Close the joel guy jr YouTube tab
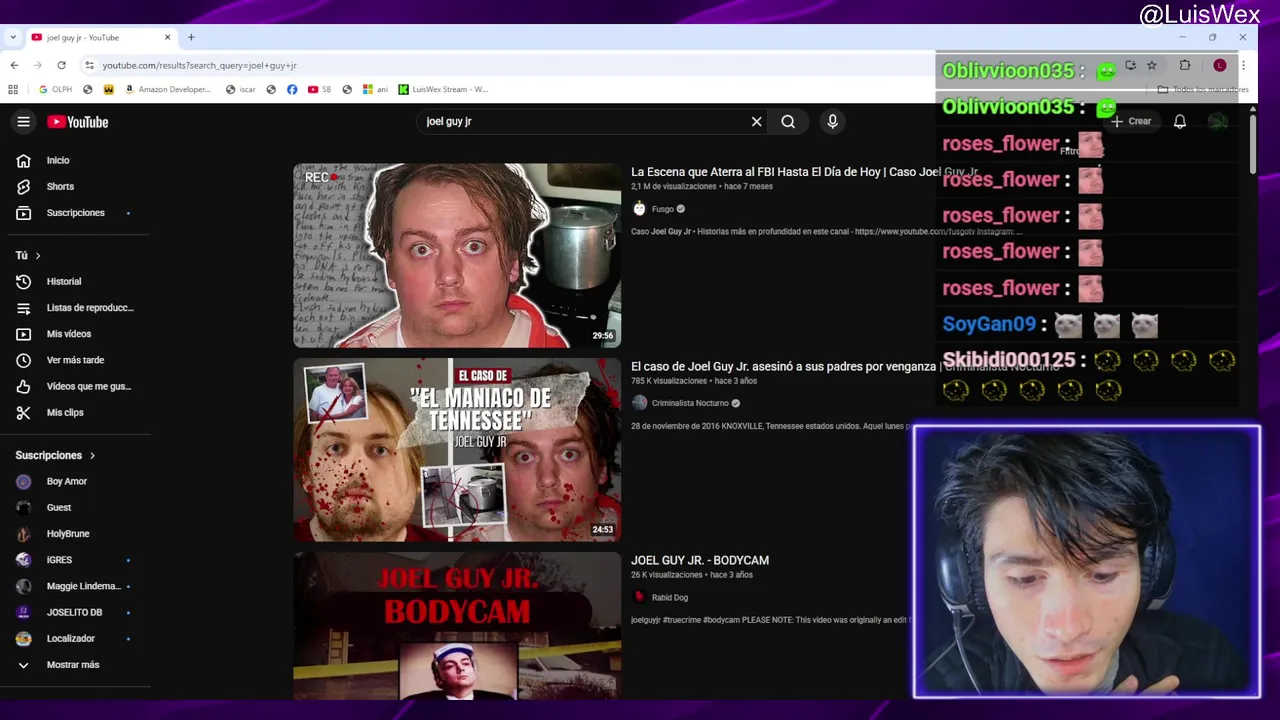Viewport: 1280px width, 720px height. [167, 38]
